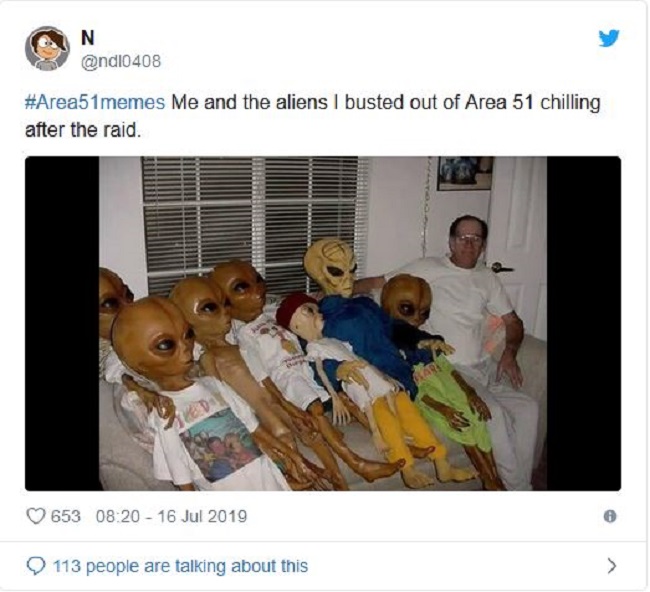Open the 08:20 - 16 Jul 2019 timestamp
Image resolution: width=650 pixels, height=592 pixels.
coord(171,516)
